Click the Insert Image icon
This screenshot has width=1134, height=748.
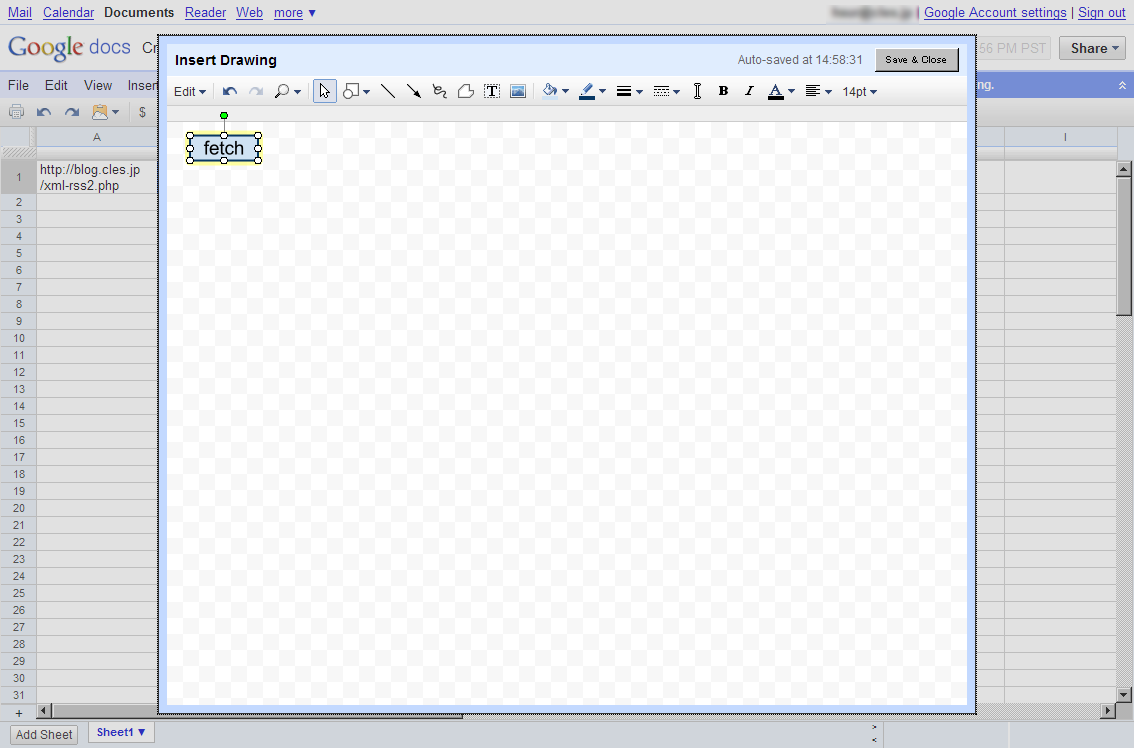pyautogui.click(x=518, y=91)
